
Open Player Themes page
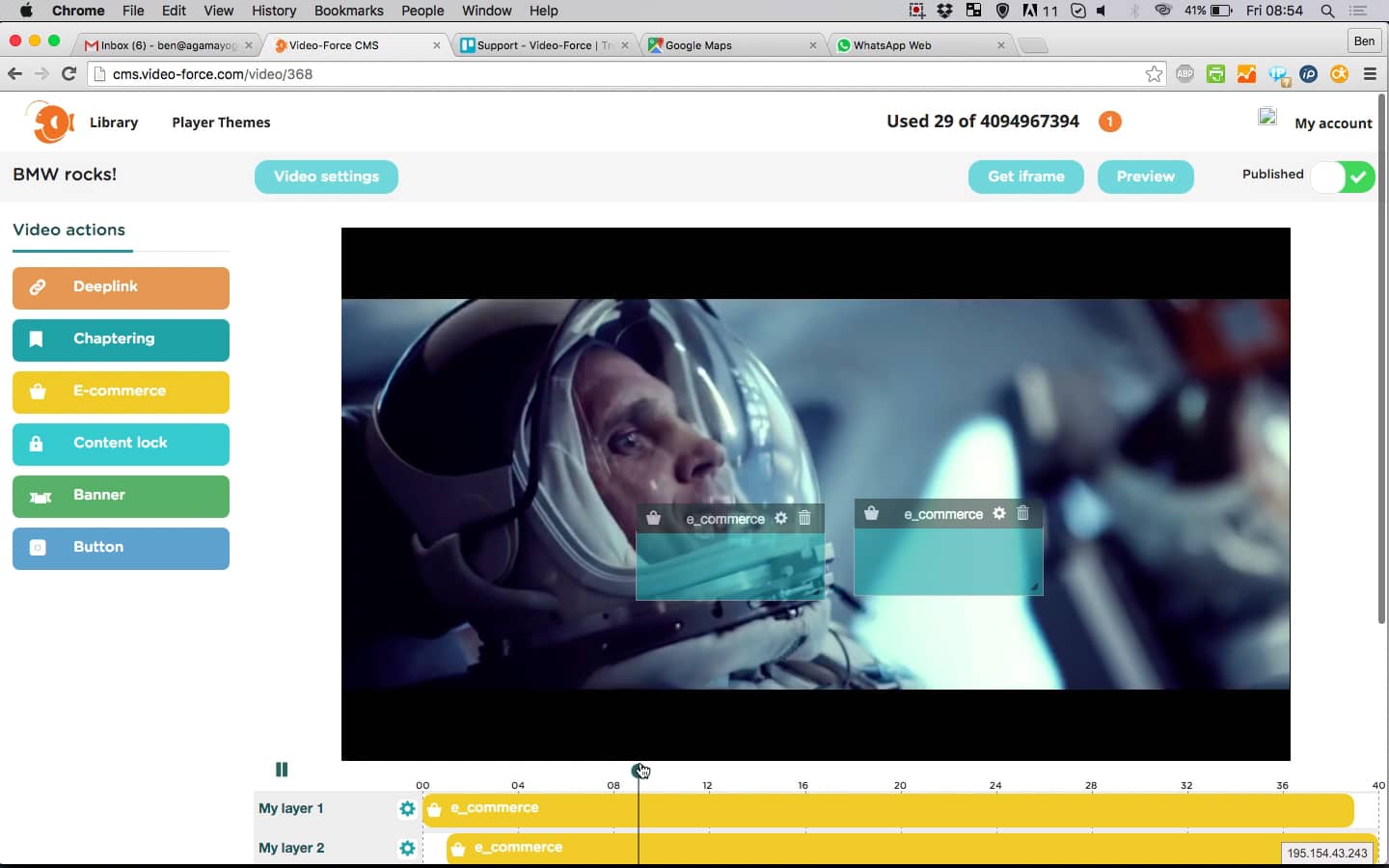point(221,122)
